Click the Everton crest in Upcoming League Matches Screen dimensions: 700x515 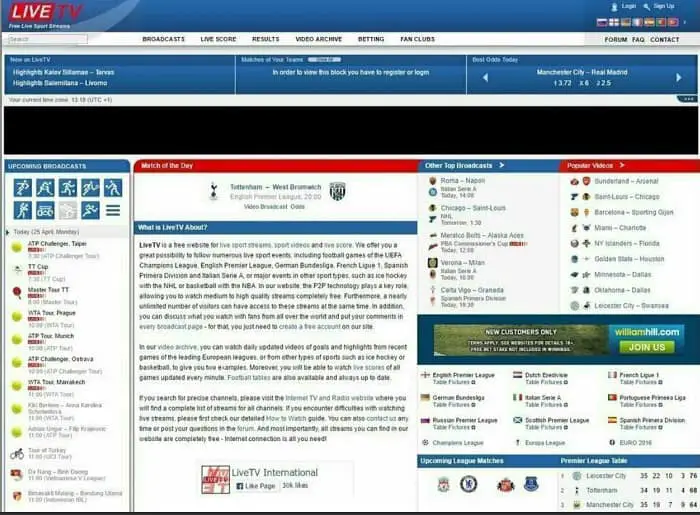531,484
